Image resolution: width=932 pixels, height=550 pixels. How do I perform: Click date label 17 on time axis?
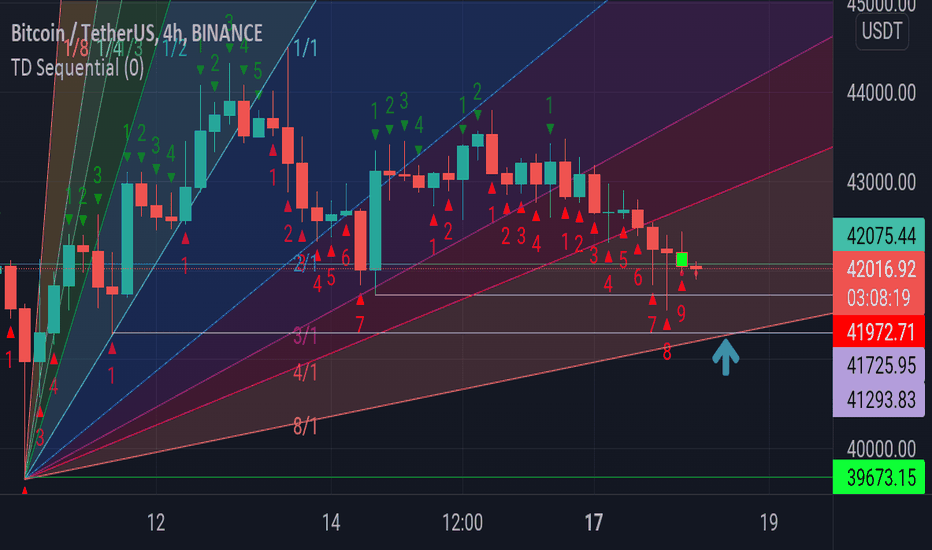pyautogui.click(x=593, y=523)
